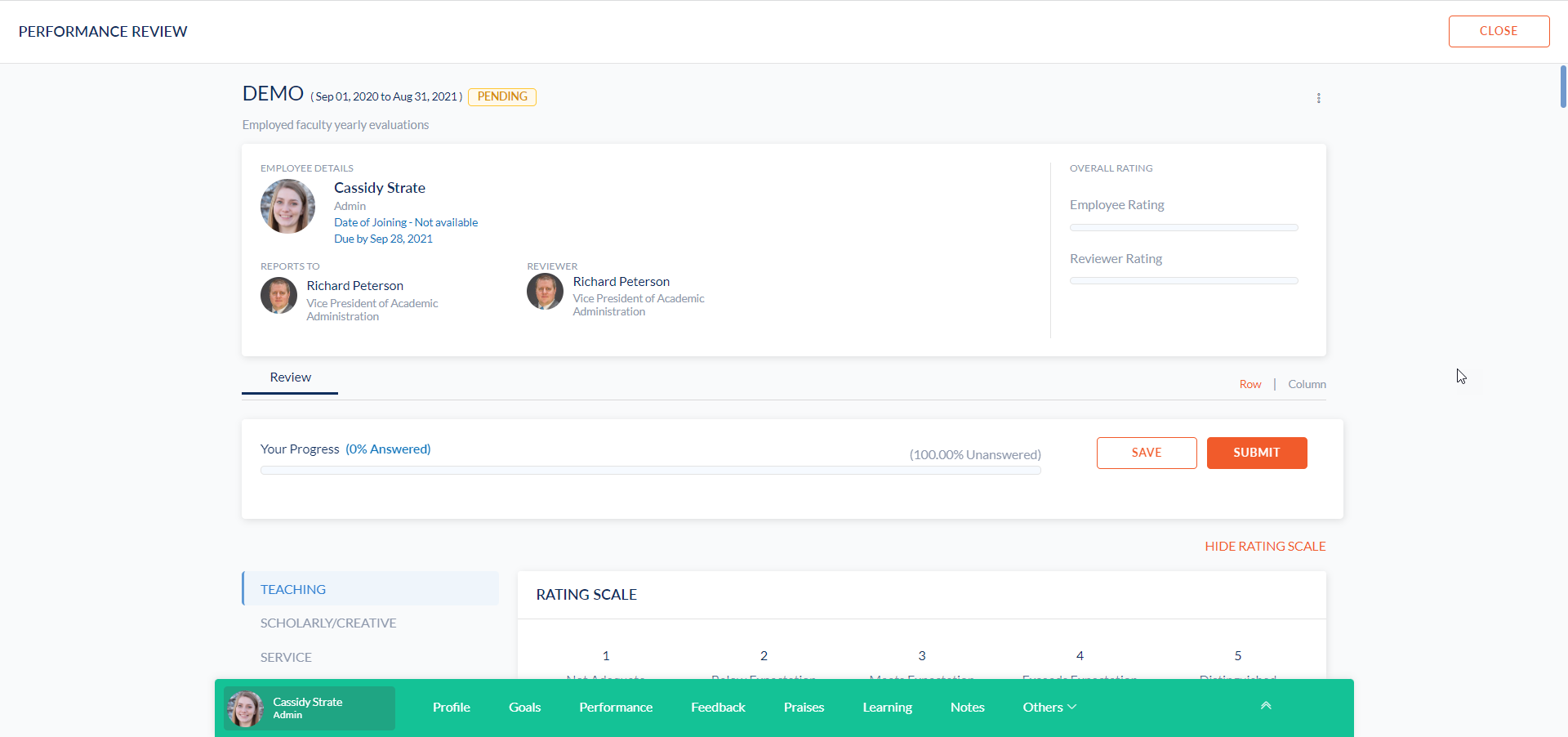Click Richard Peterson's Reviewer avatar
The width and height of the screenshot is (1568, 737).
[x=545, y=292]
